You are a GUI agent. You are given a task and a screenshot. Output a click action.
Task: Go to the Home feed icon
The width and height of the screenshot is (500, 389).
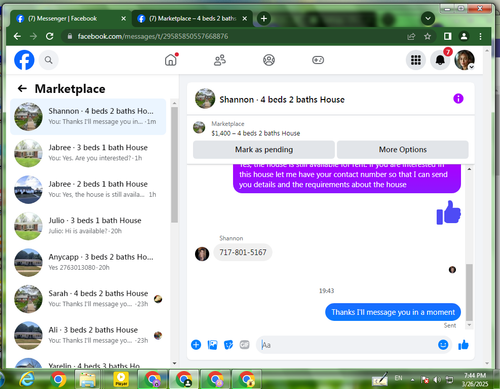171,60
